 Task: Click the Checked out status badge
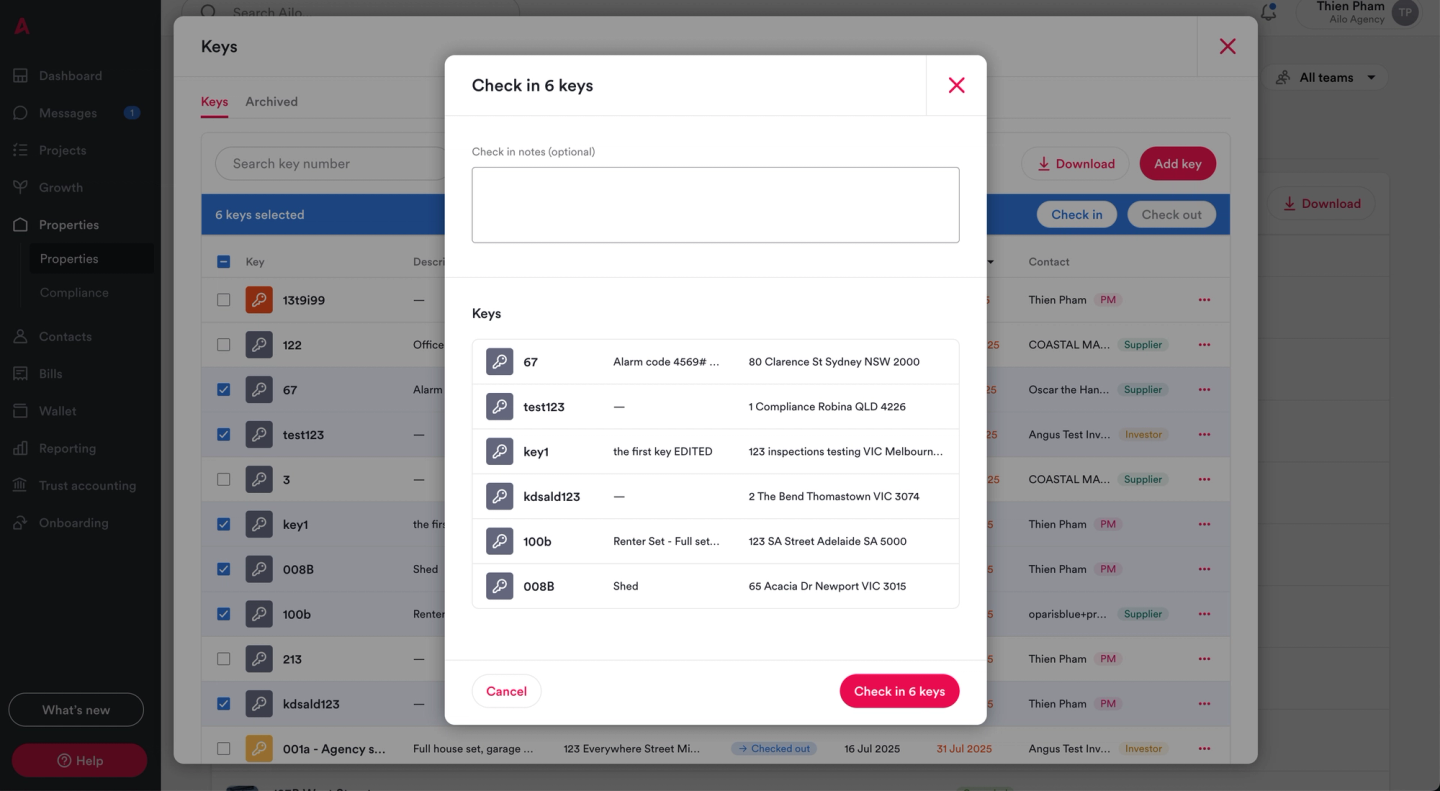773,748
